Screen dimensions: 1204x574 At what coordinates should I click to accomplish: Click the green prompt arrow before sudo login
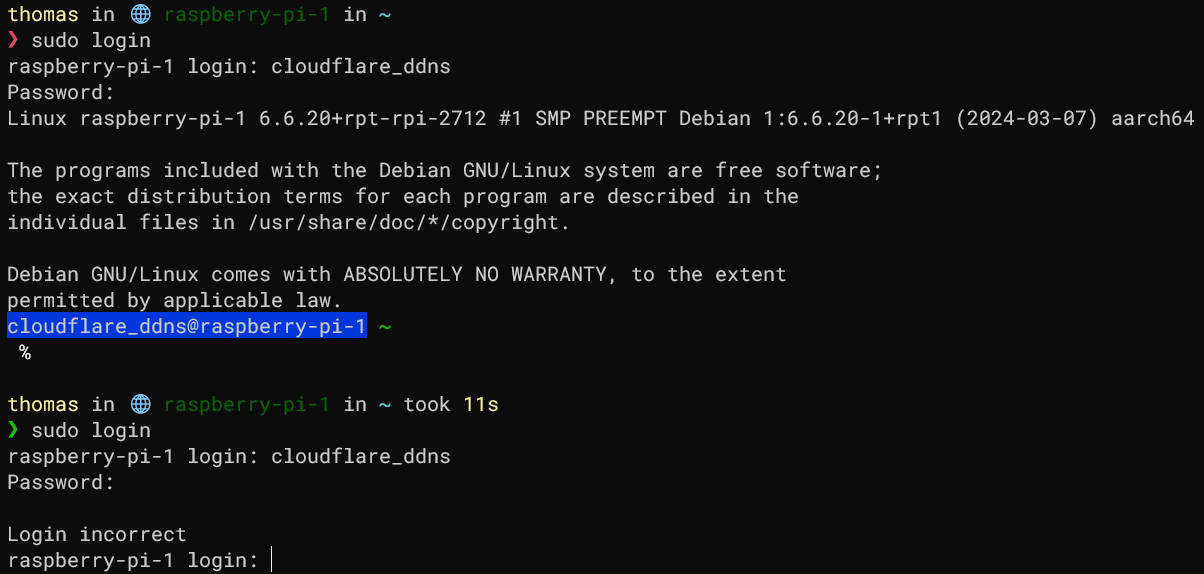pyautogui.click(x=13, y=431)
